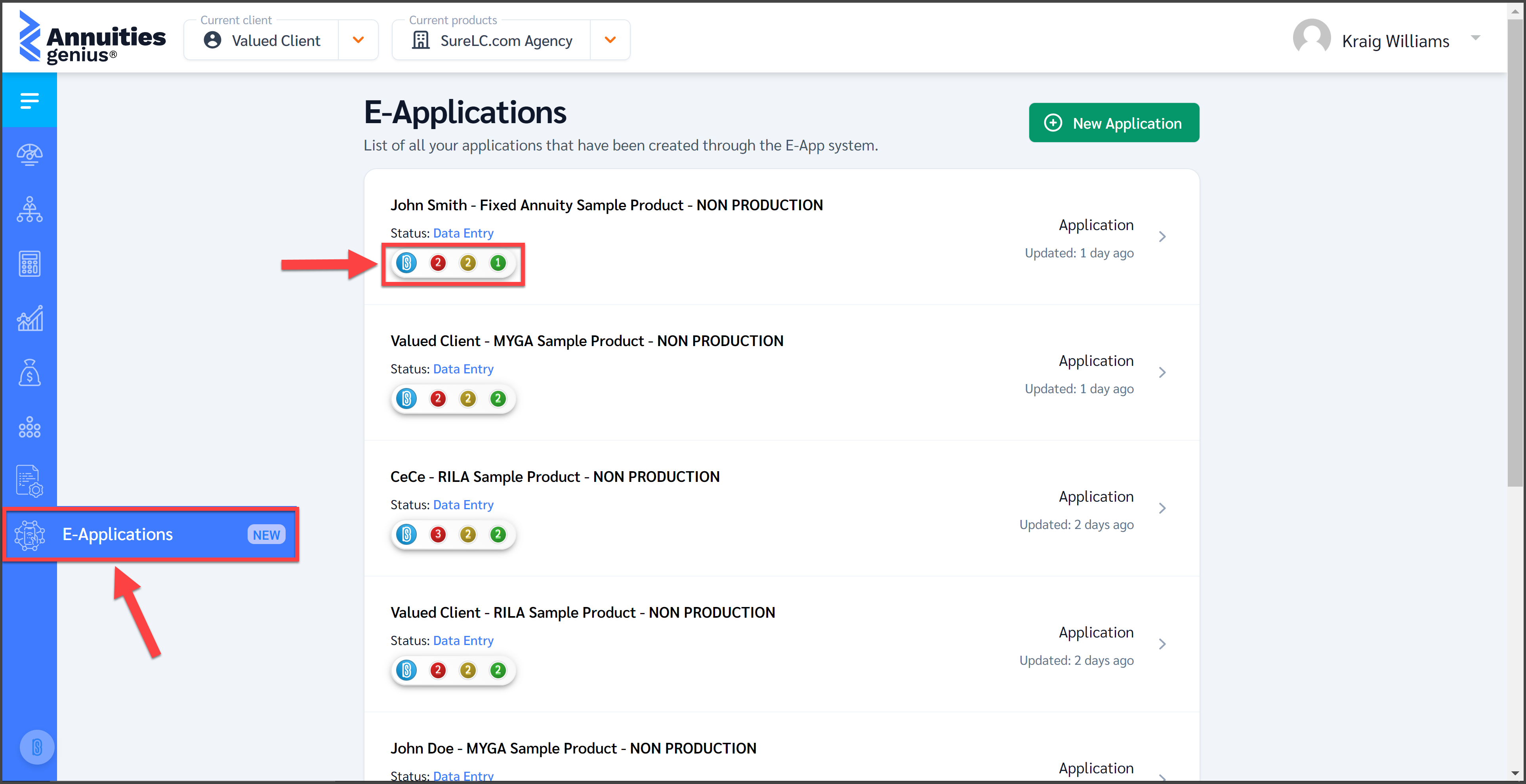Open Valued Client MYGA application via its chevron

click(1162, 373)
